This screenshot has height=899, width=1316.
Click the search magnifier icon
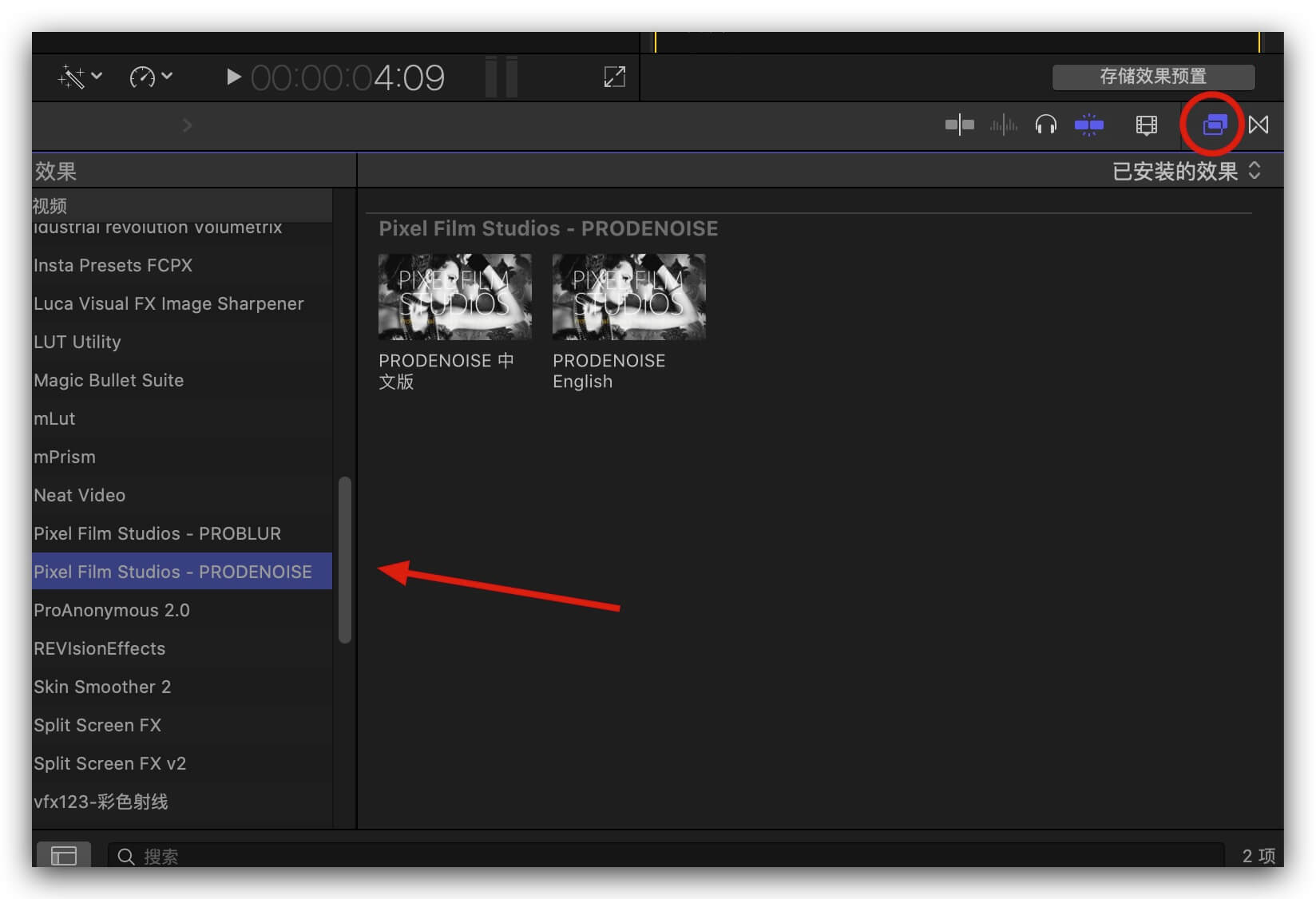click(126, 857)
